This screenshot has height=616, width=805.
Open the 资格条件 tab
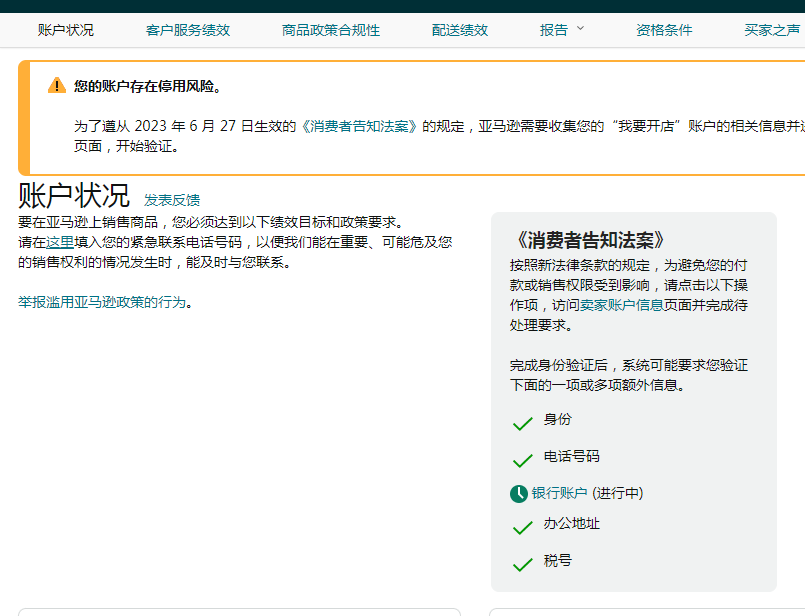pyautogui.click(x=664, y=30)
